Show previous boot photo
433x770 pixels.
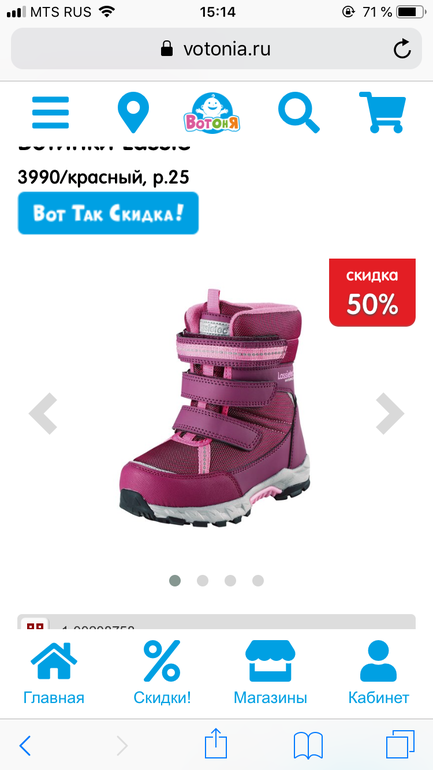click(x=43, y=414)
